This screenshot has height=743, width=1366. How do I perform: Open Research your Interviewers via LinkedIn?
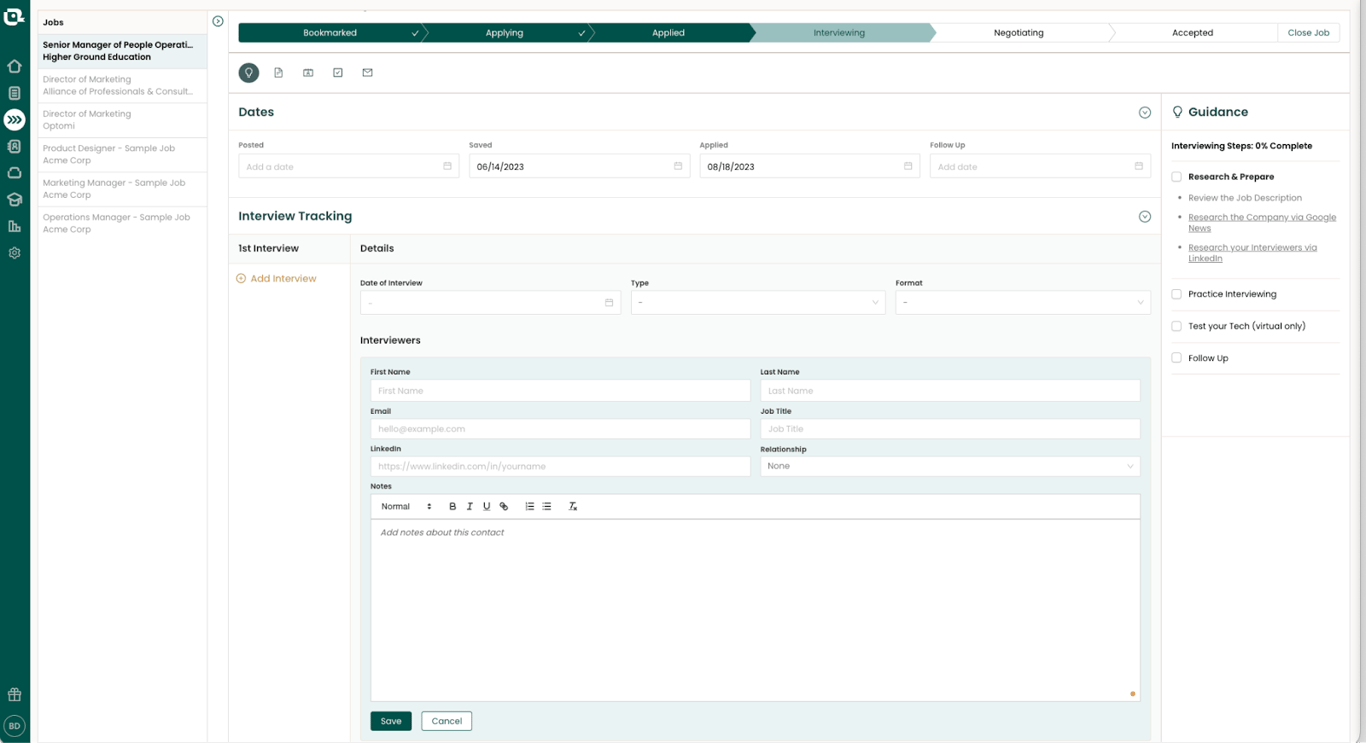pyautogui.click(x=1252, y=253)
